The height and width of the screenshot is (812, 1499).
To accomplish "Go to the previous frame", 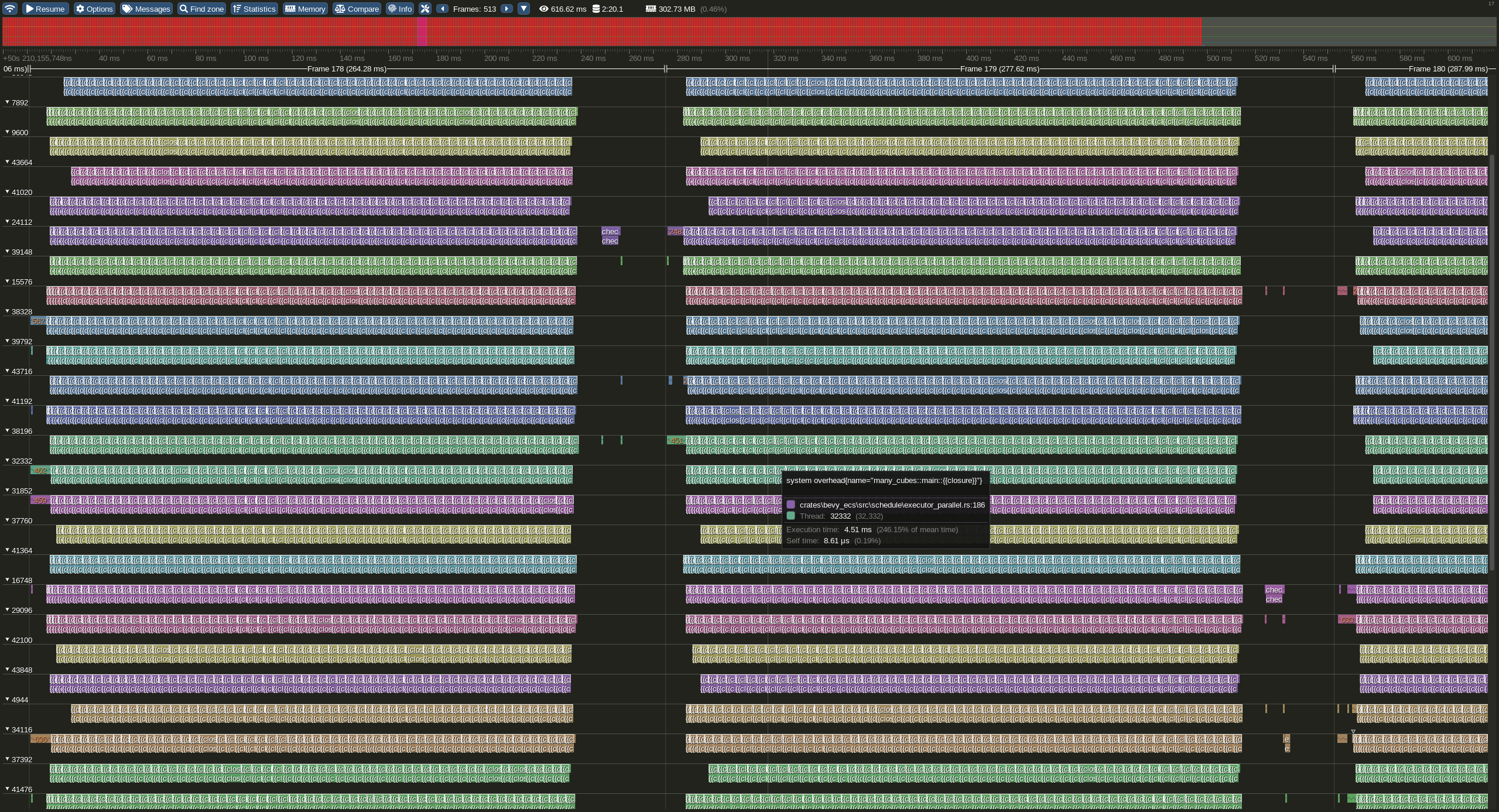I will [x=443, y=9].
